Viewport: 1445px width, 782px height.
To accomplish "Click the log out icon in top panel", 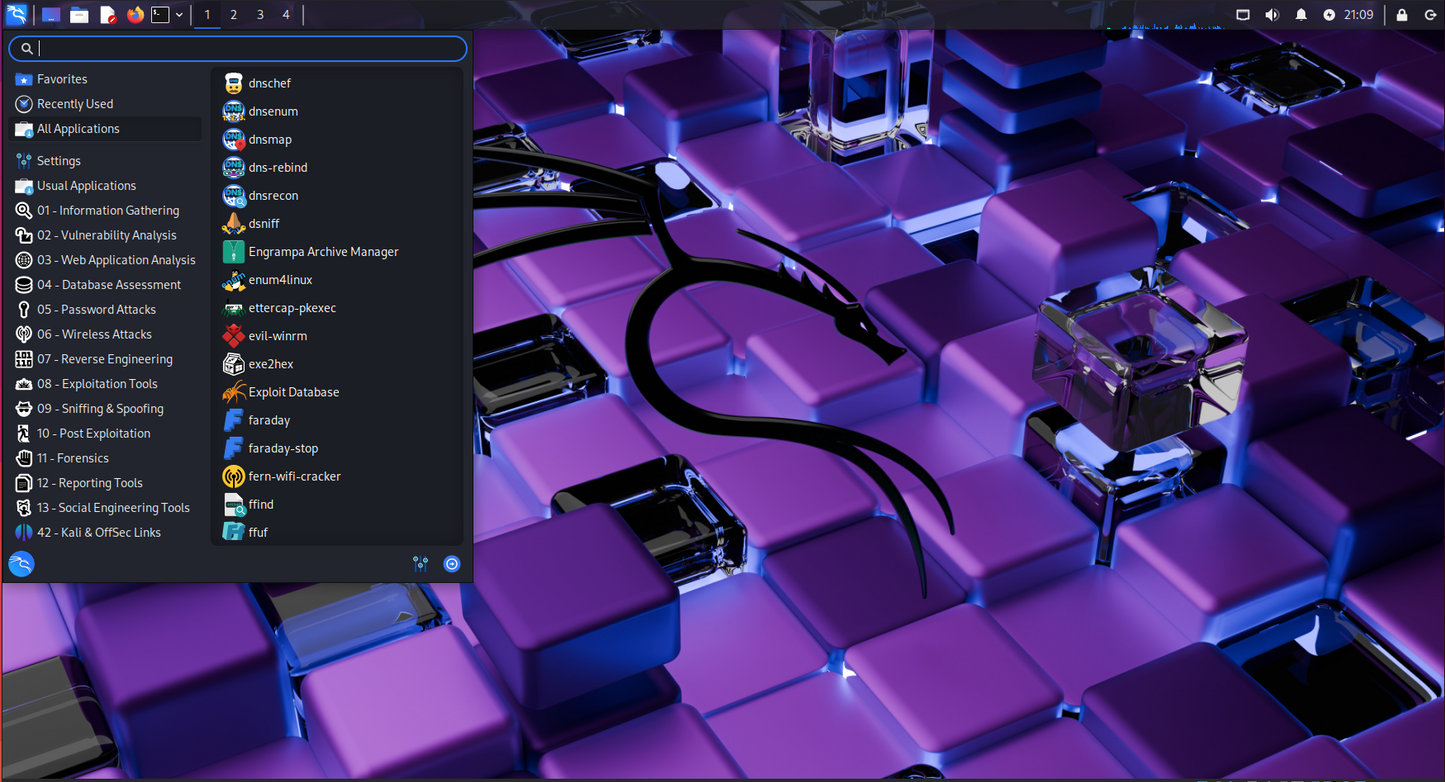I will pos(1430,15).
